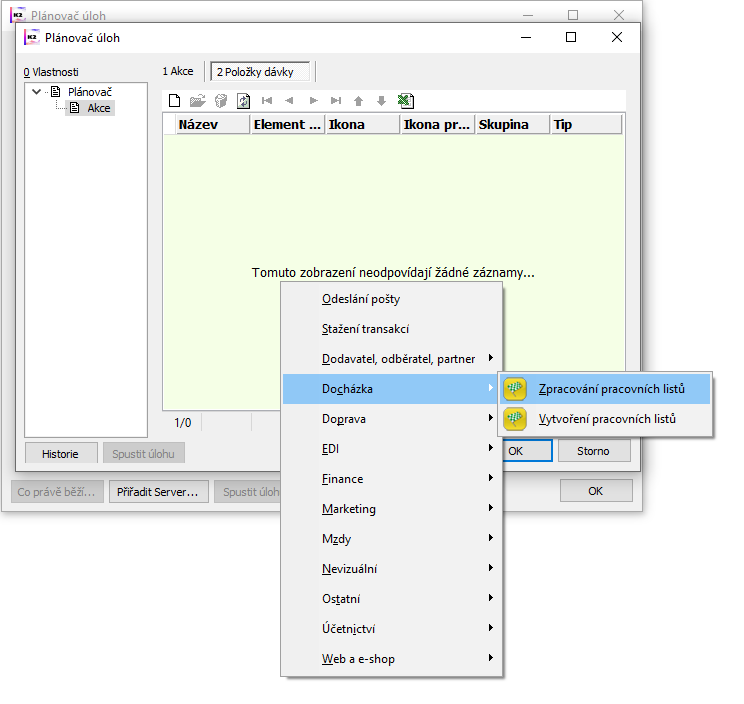Switch to 2 Položky dávky tab

coord(260,72)
